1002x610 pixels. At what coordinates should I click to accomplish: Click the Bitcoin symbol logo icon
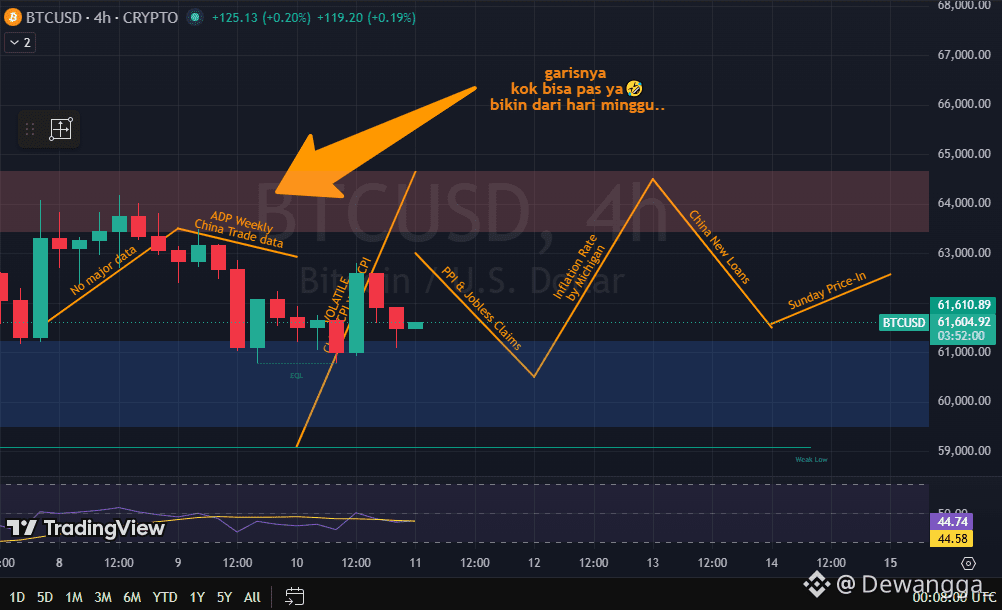pos(12,17)
